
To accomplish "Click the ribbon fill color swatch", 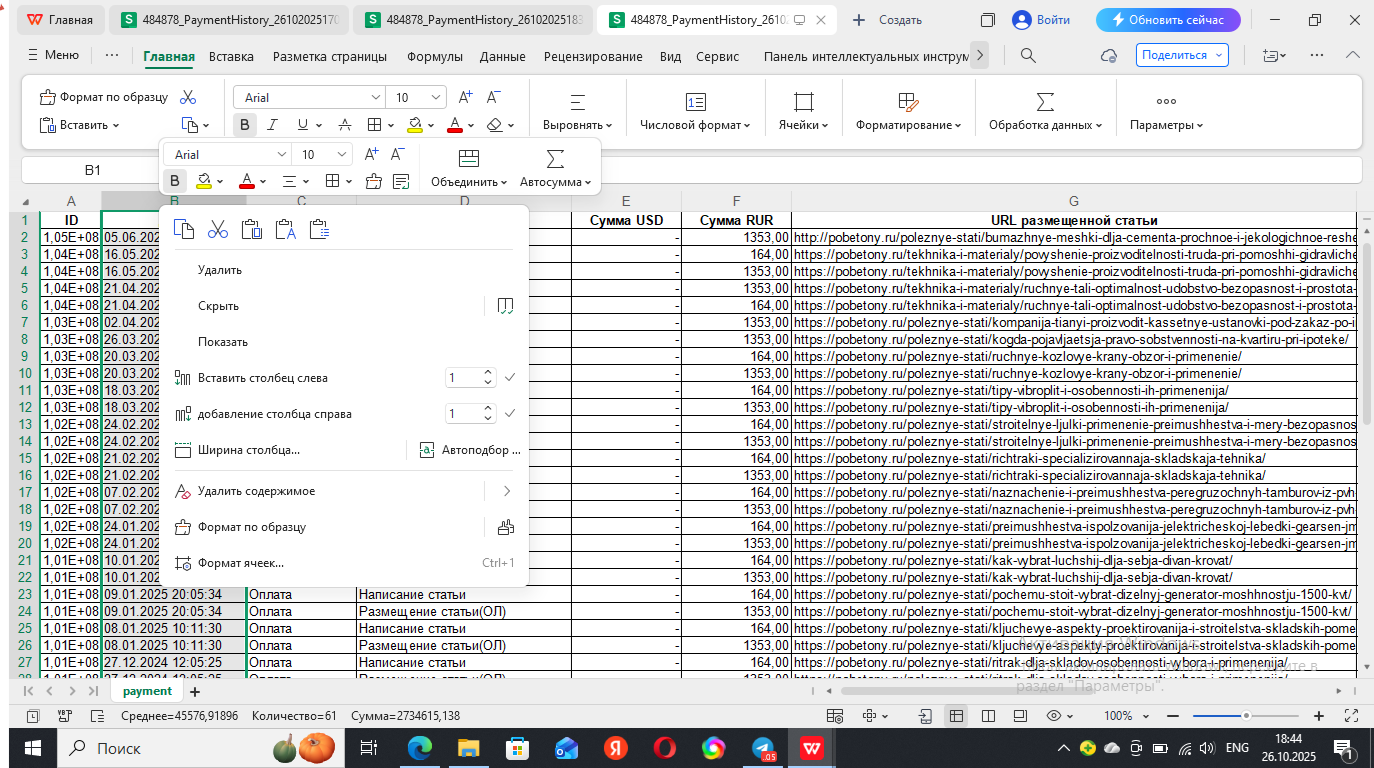I will tap(415, 125).
